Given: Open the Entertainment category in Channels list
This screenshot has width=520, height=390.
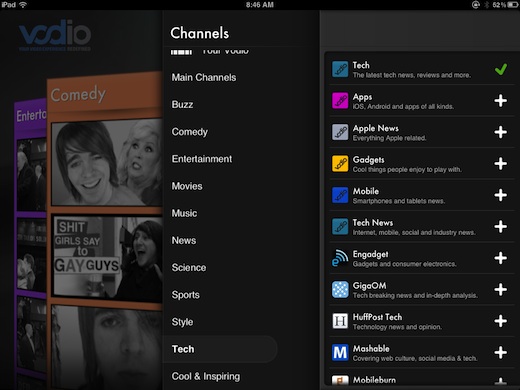Looking at the screenshot, I should click(x=202, y=159).
